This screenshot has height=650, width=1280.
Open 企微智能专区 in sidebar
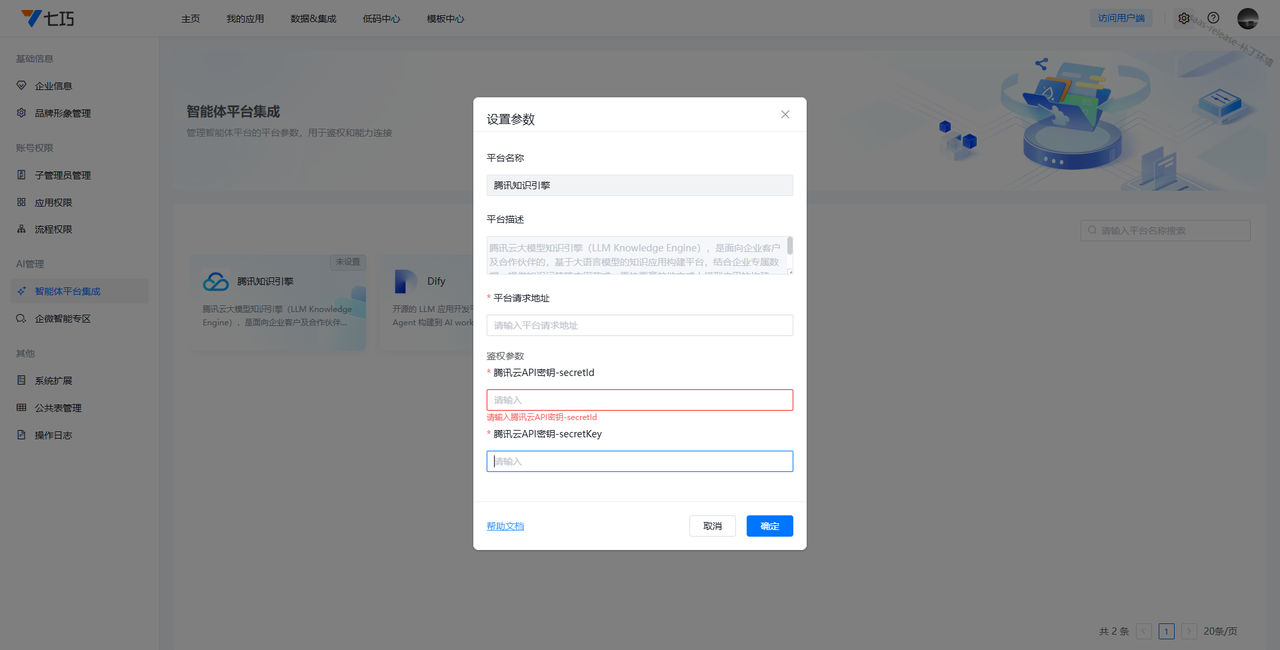click(62, 318)
